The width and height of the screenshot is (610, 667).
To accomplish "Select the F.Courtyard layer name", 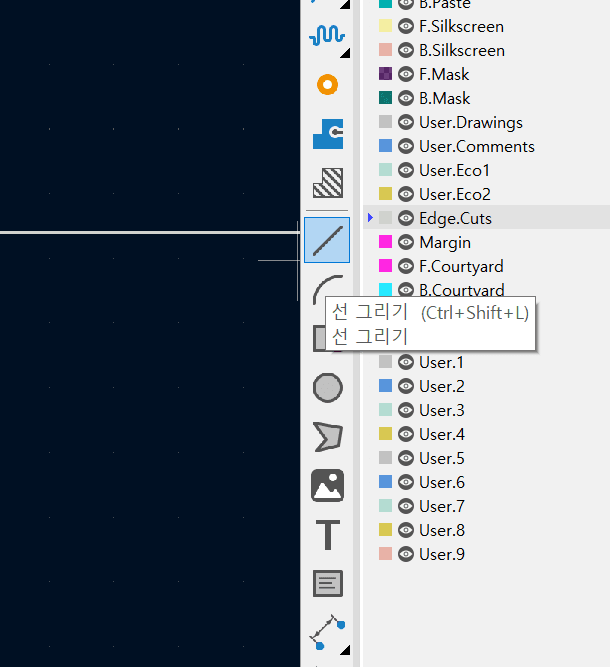I will (x=461, y=266).
